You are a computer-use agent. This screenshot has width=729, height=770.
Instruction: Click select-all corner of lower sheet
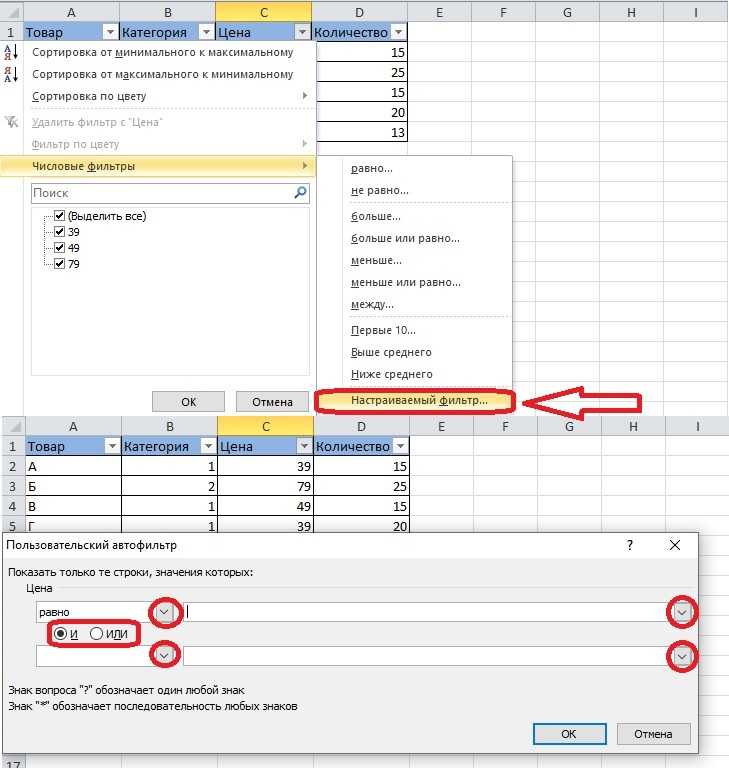click(14, 426)
